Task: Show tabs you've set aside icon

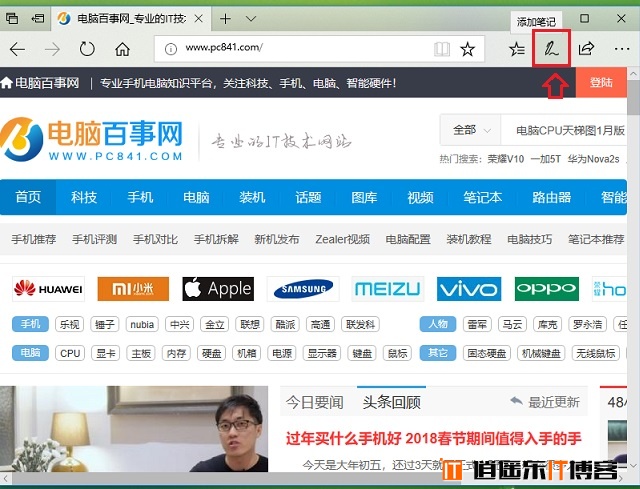Action: click(11, 19)
